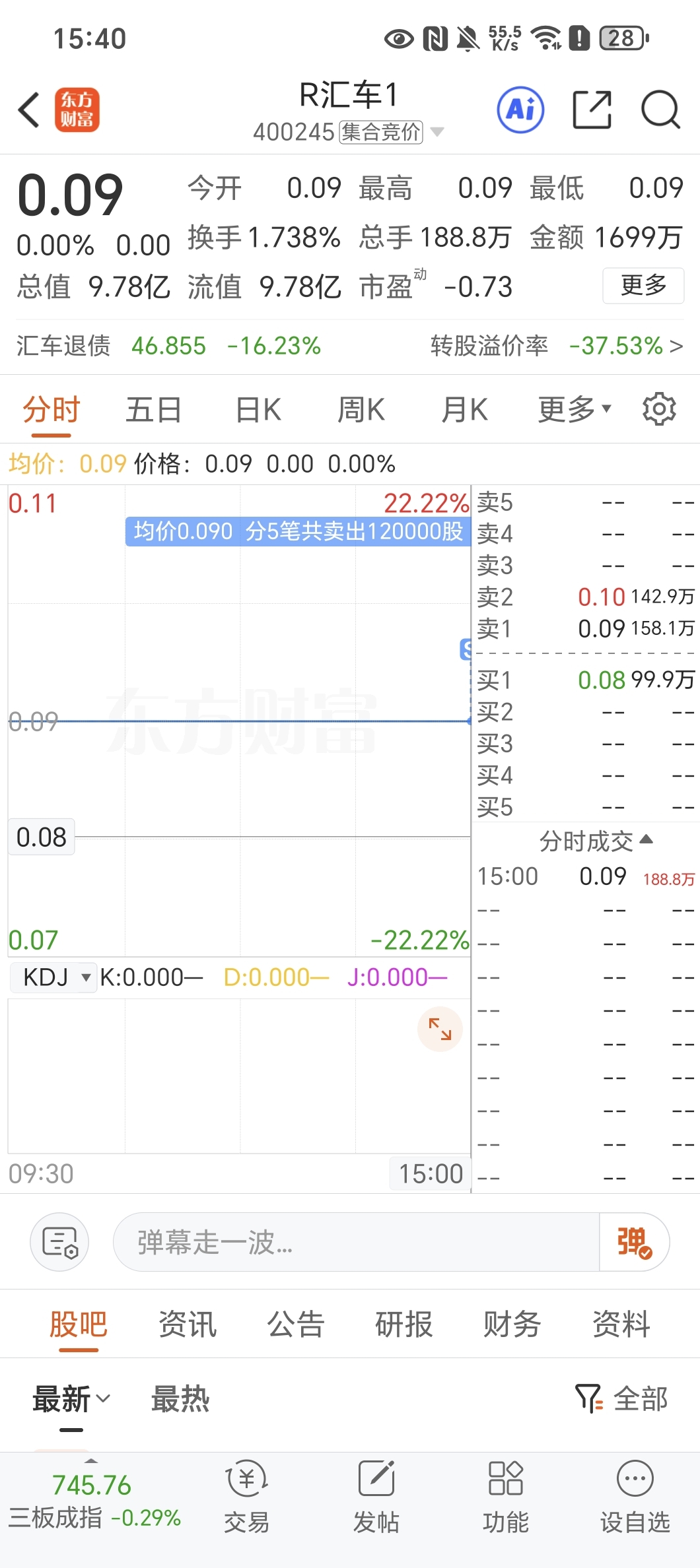Switch to the 分时 tab

pos(51,409)
